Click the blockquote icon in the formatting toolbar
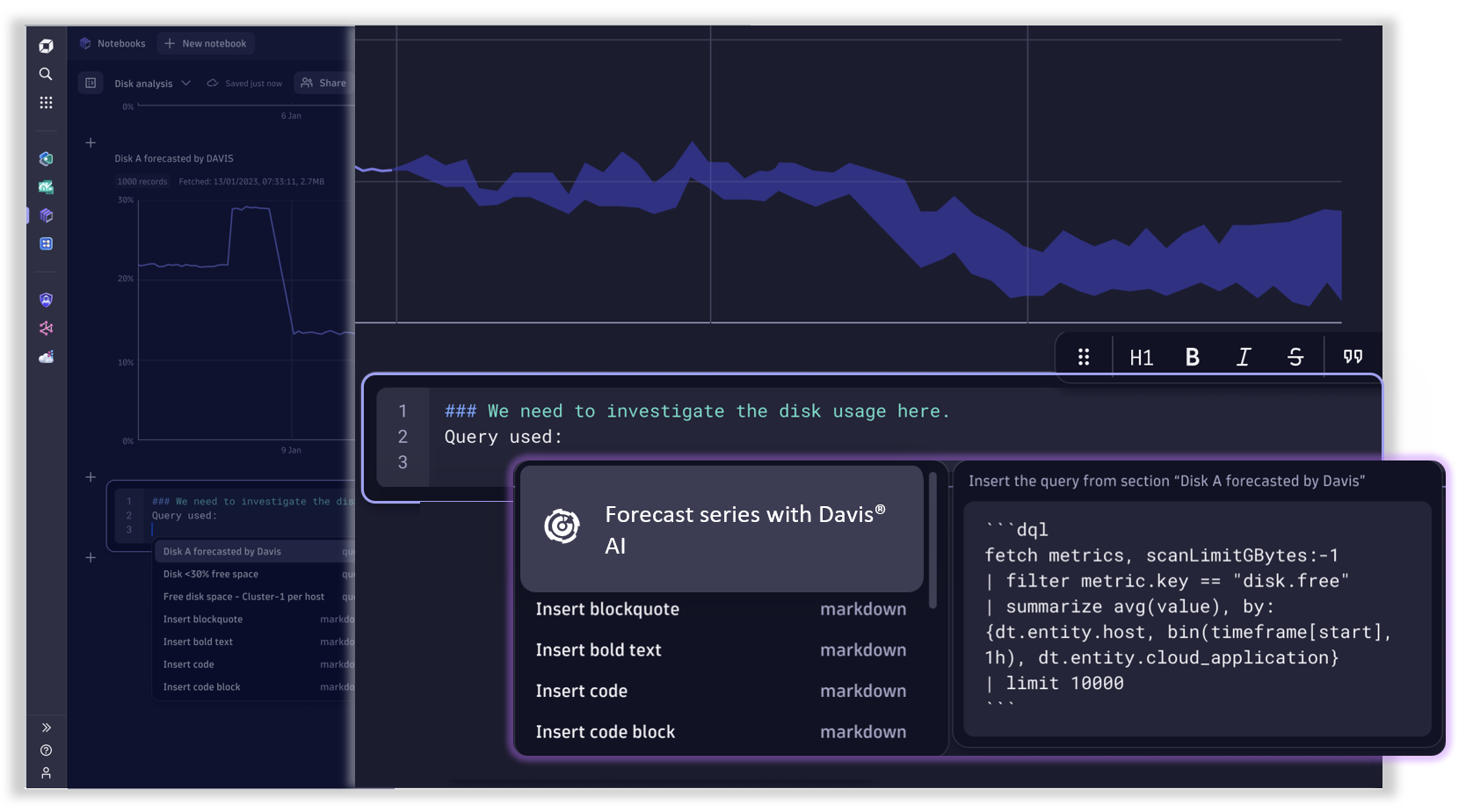1473x812 pixels. (x=1353, y=356)
